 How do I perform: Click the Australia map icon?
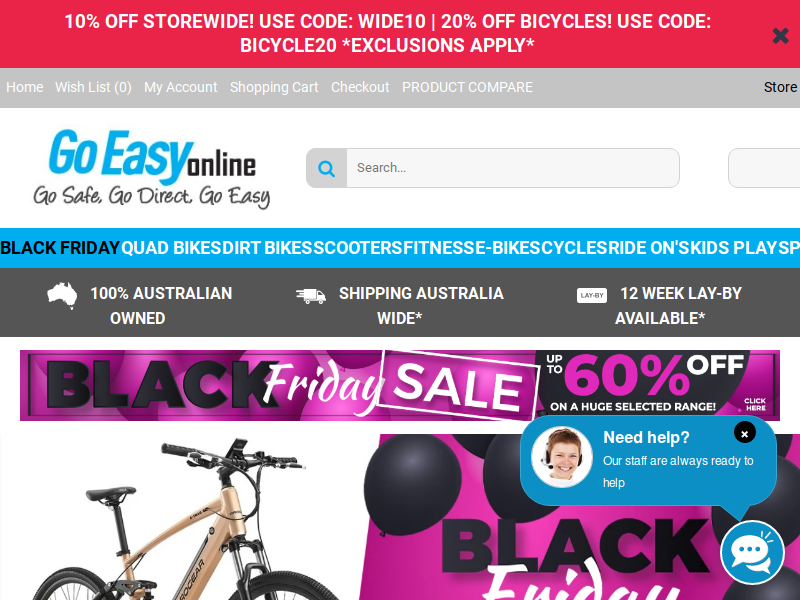pyautogui.click(x=62, y=295)
